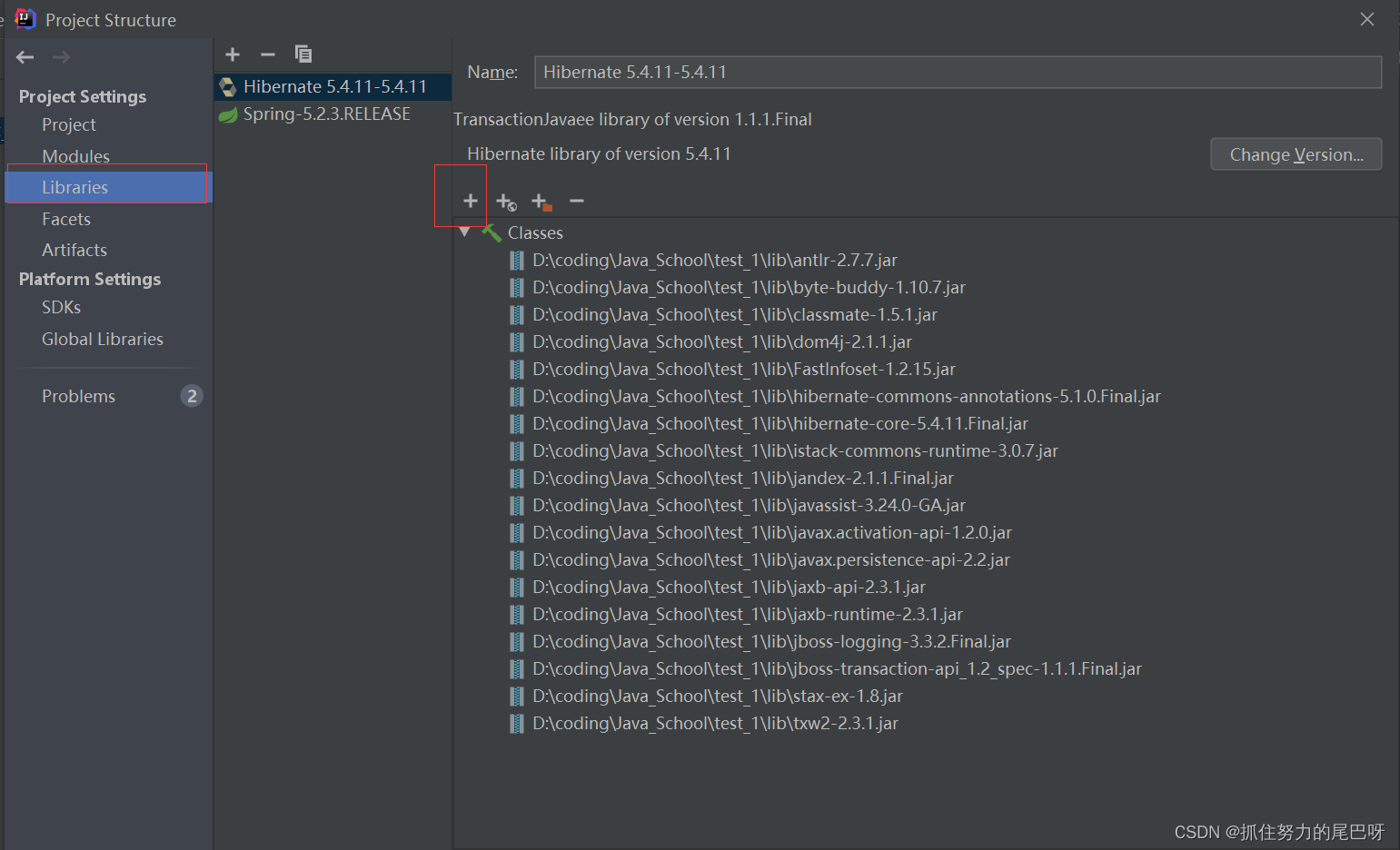Click jar icon beside stax-ex-1.8.jar
The height and width of the screenshot is (850, 1400).
pos(517,697)
